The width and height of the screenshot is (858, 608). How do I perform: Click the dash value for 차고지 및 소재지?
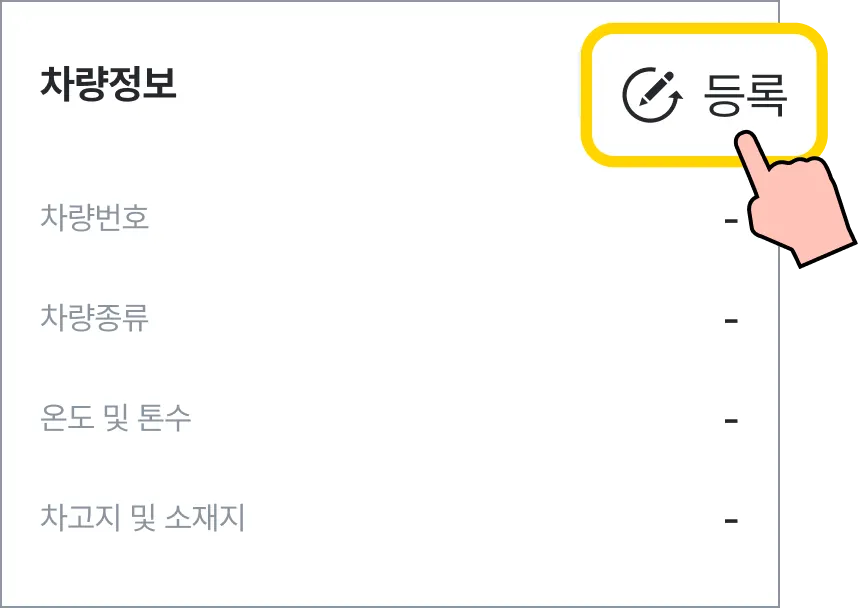731,520
